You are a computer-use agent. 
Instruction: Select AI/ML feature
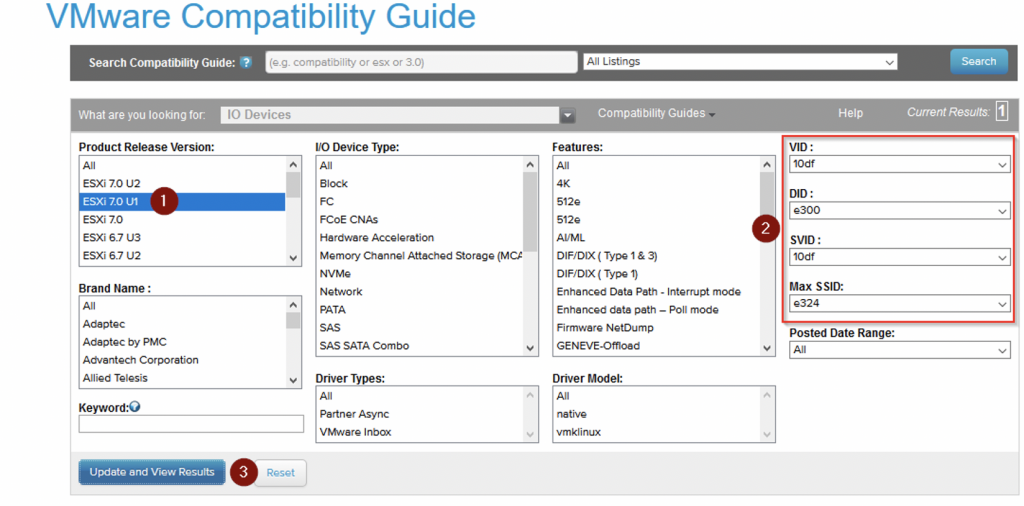tap(656, 238)
